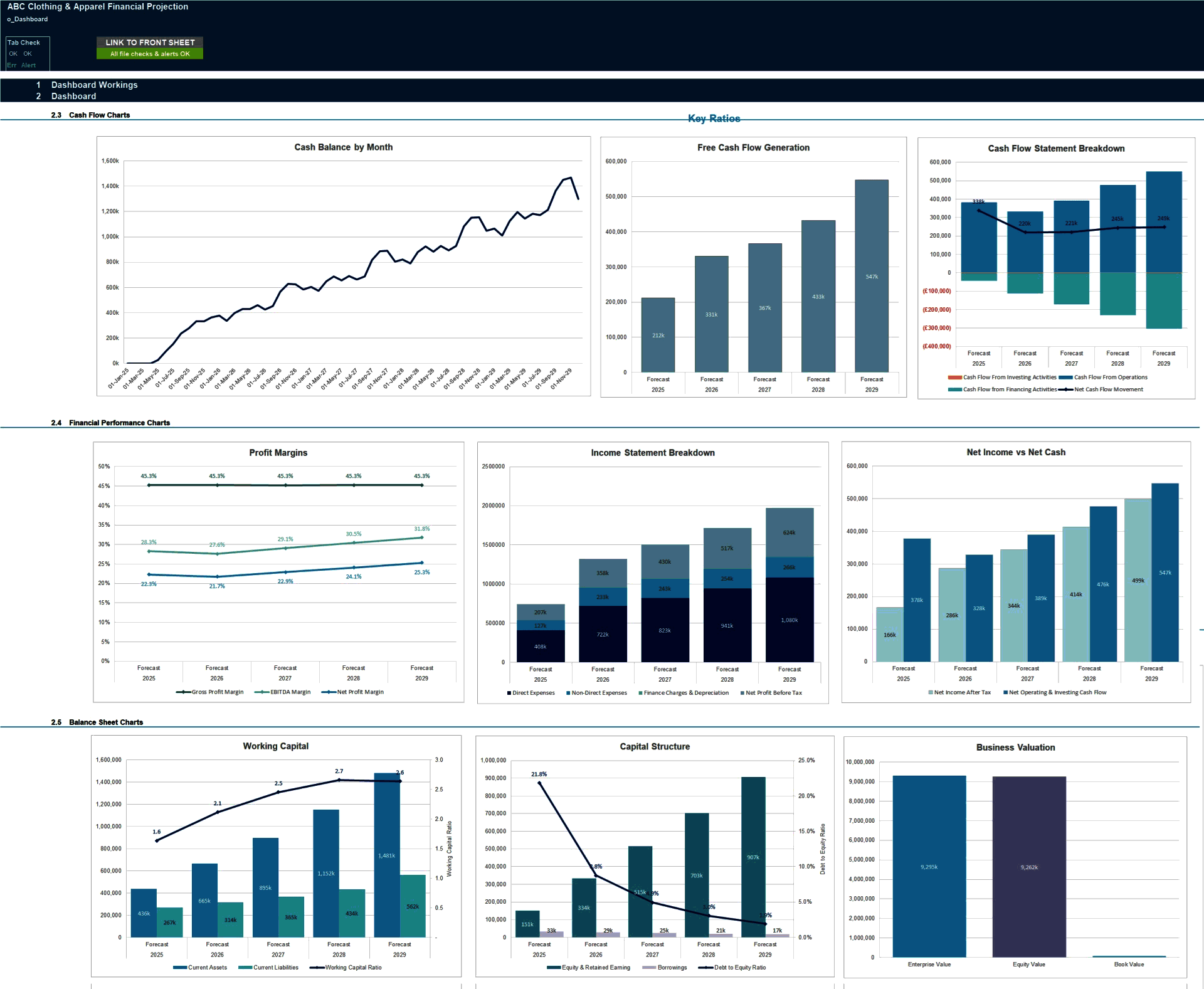Click the 338k label in Cash Flow Breakdown
The image size is (1204, 989).
[978, 202]
